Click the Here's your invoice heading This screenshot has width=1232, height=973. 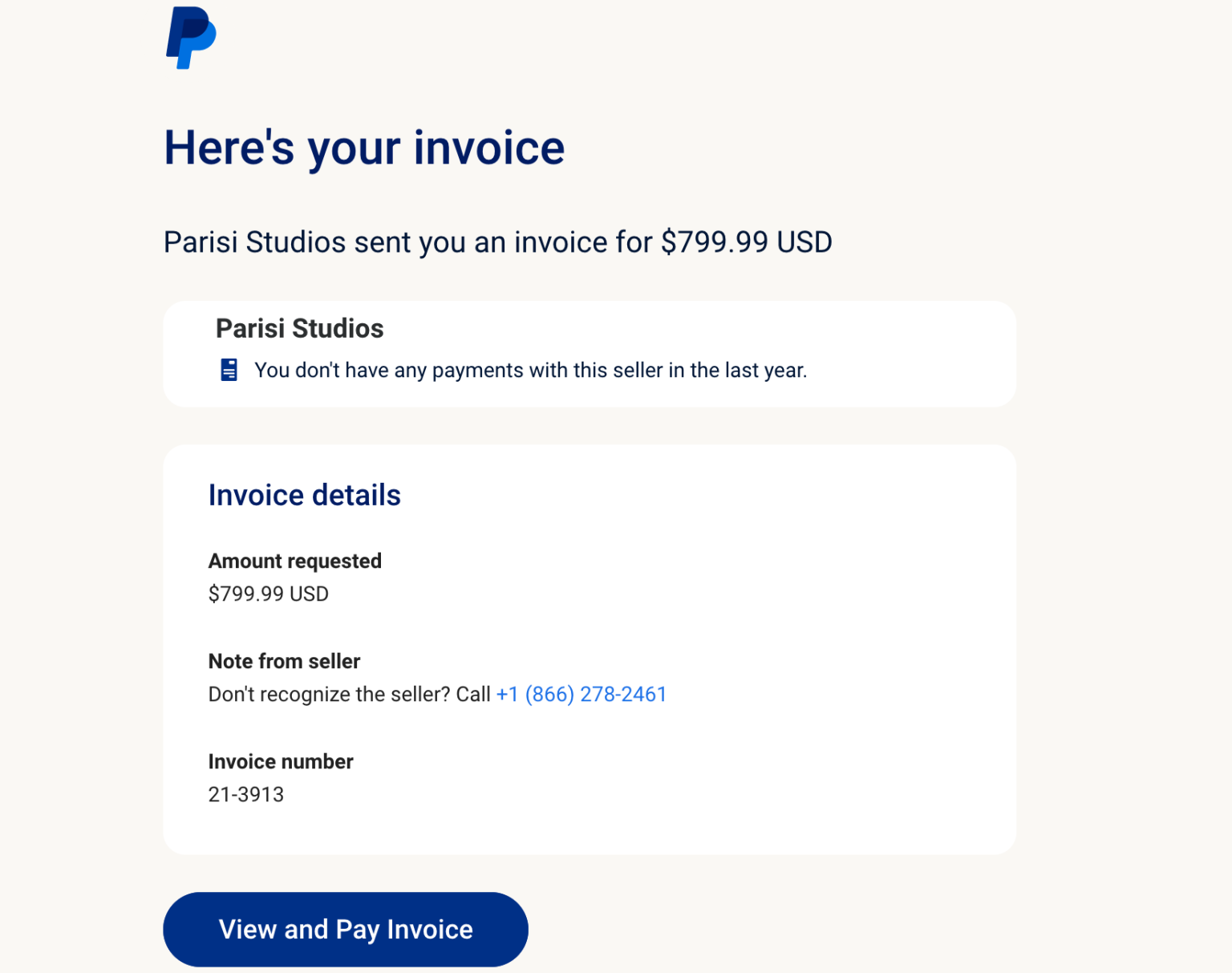pyautogui.click(x=363, y=148)
